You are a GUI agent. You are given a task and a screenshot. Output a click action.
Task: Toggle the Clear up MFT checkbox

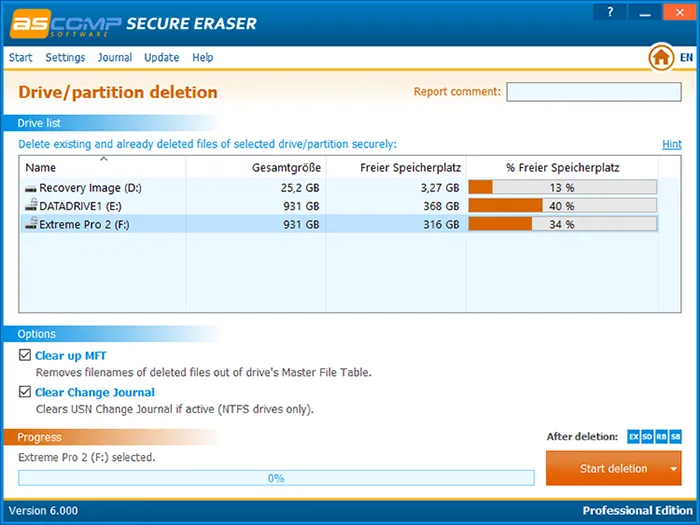(x=26, y=355)
